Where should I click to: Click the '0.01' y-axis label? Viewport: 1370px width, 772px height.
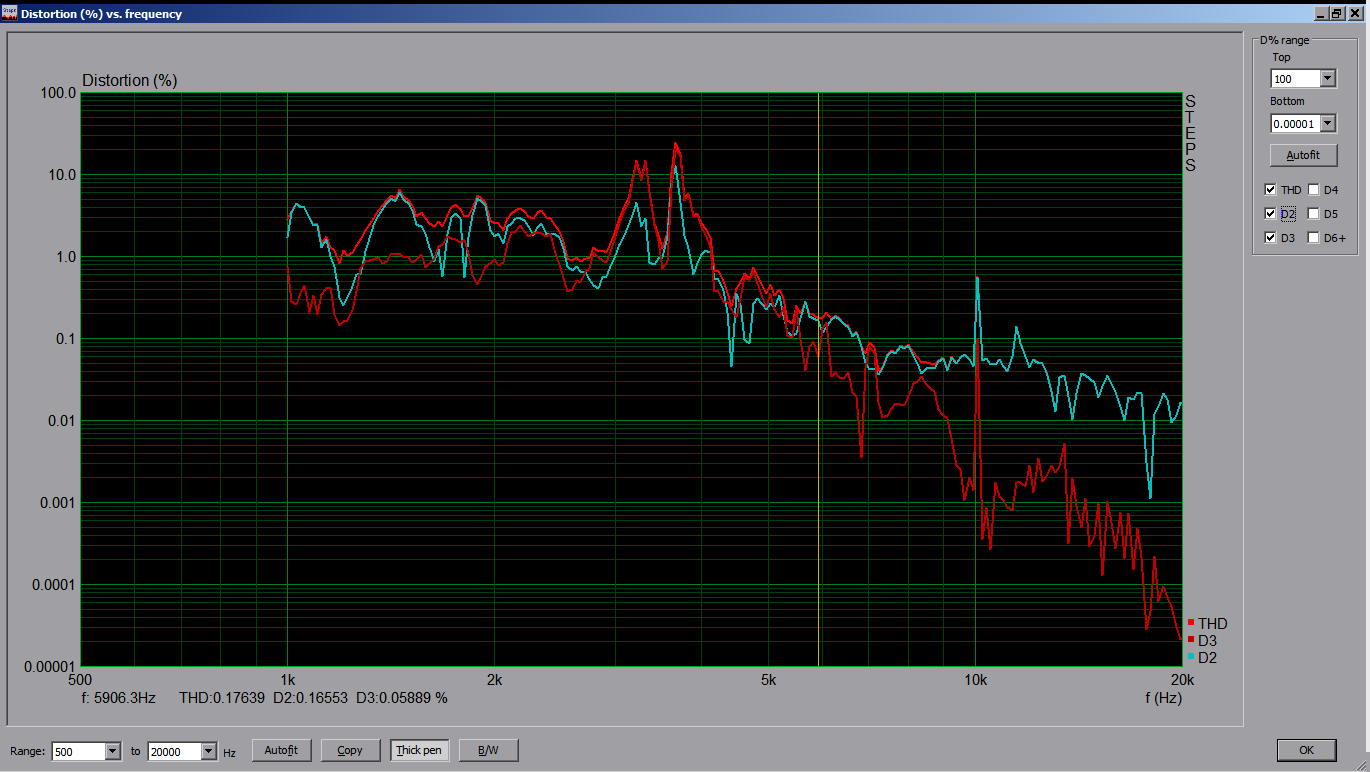coord(63,421)
